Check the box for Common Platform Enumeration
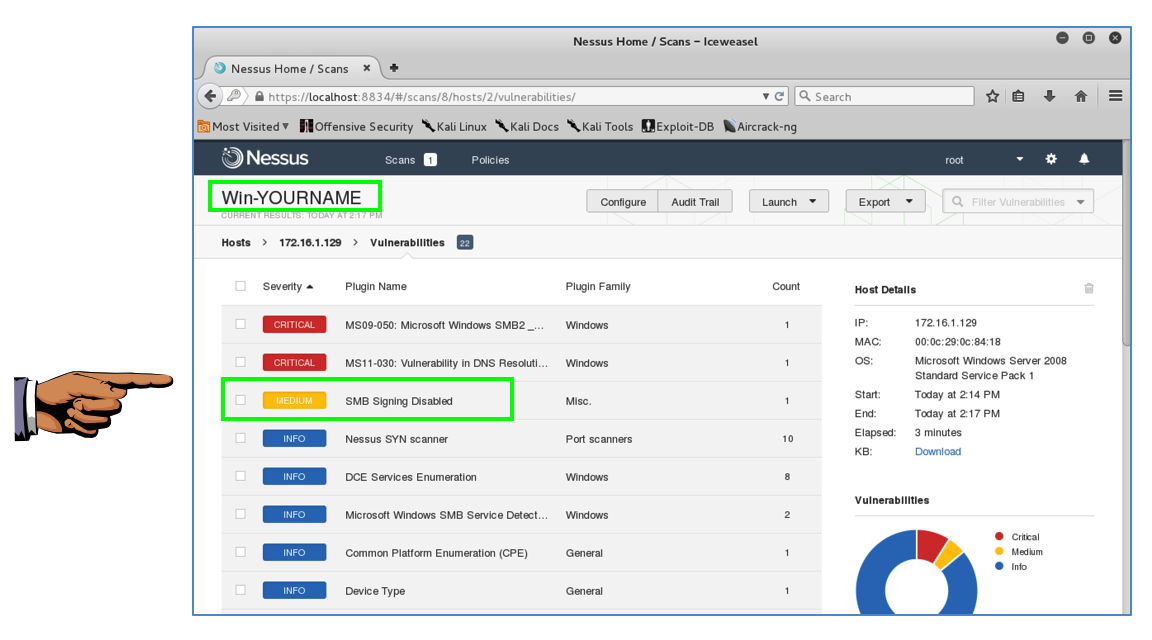1152x640 pixels. (x=240, y=552)
